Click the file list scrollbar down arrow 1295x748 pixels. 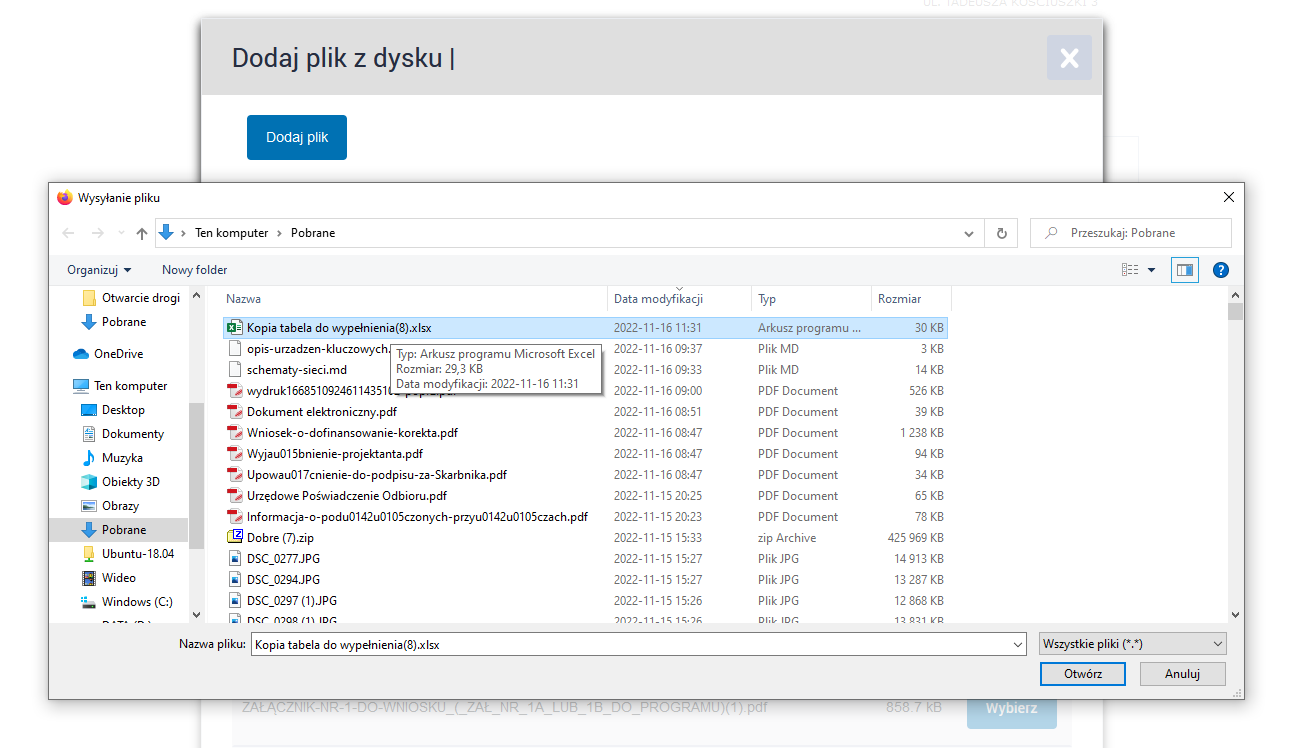click(1235, 615)
